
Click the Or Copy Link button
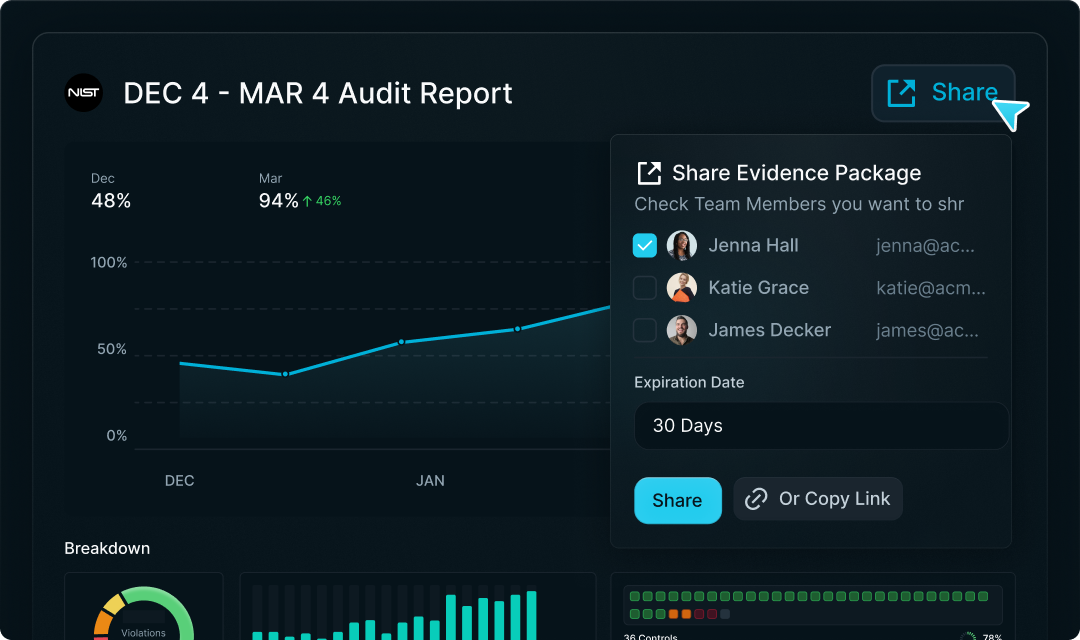(818, 499)
